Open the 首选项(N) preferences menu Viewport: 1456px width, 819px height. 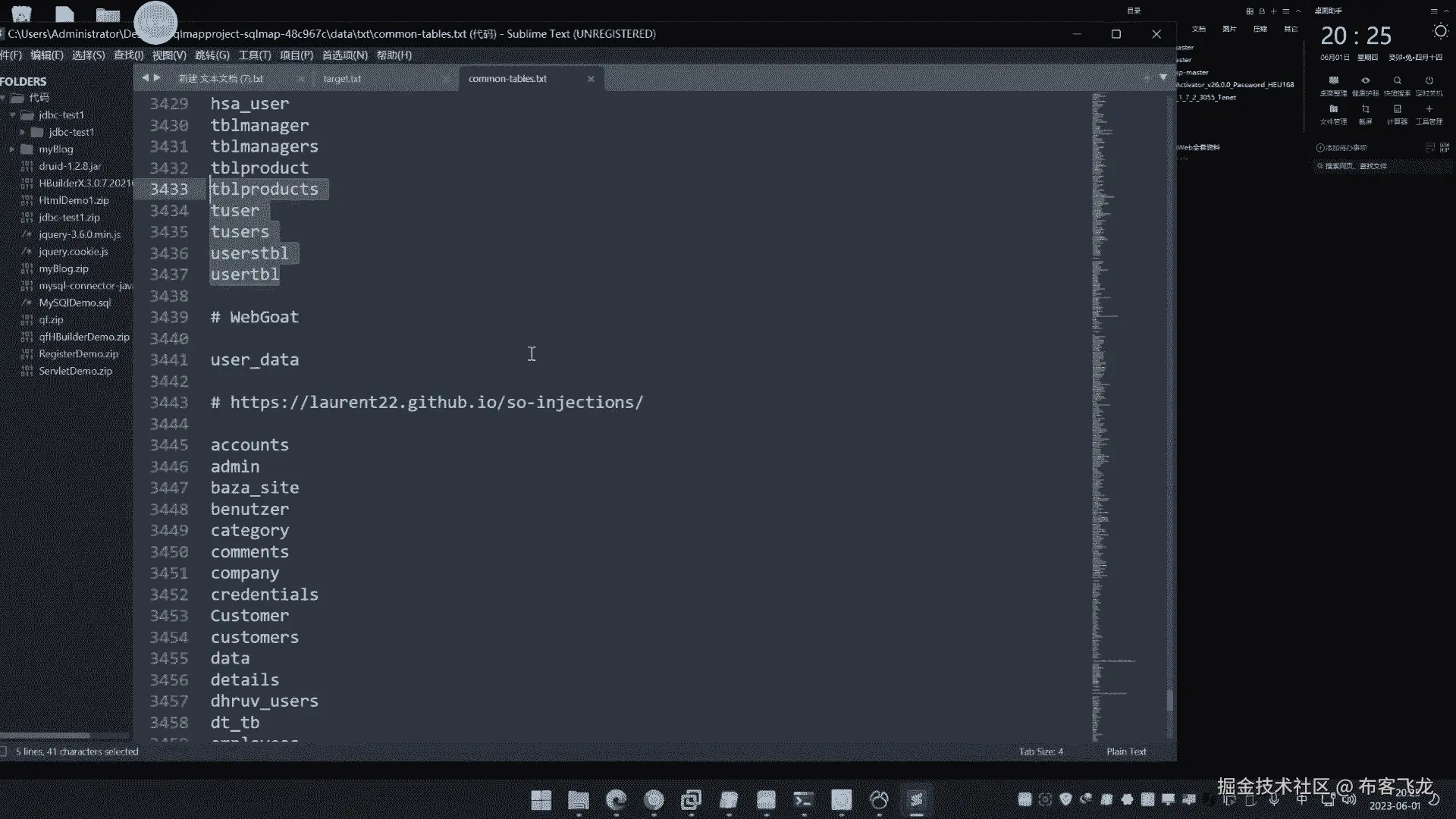[x=344, y=55]
